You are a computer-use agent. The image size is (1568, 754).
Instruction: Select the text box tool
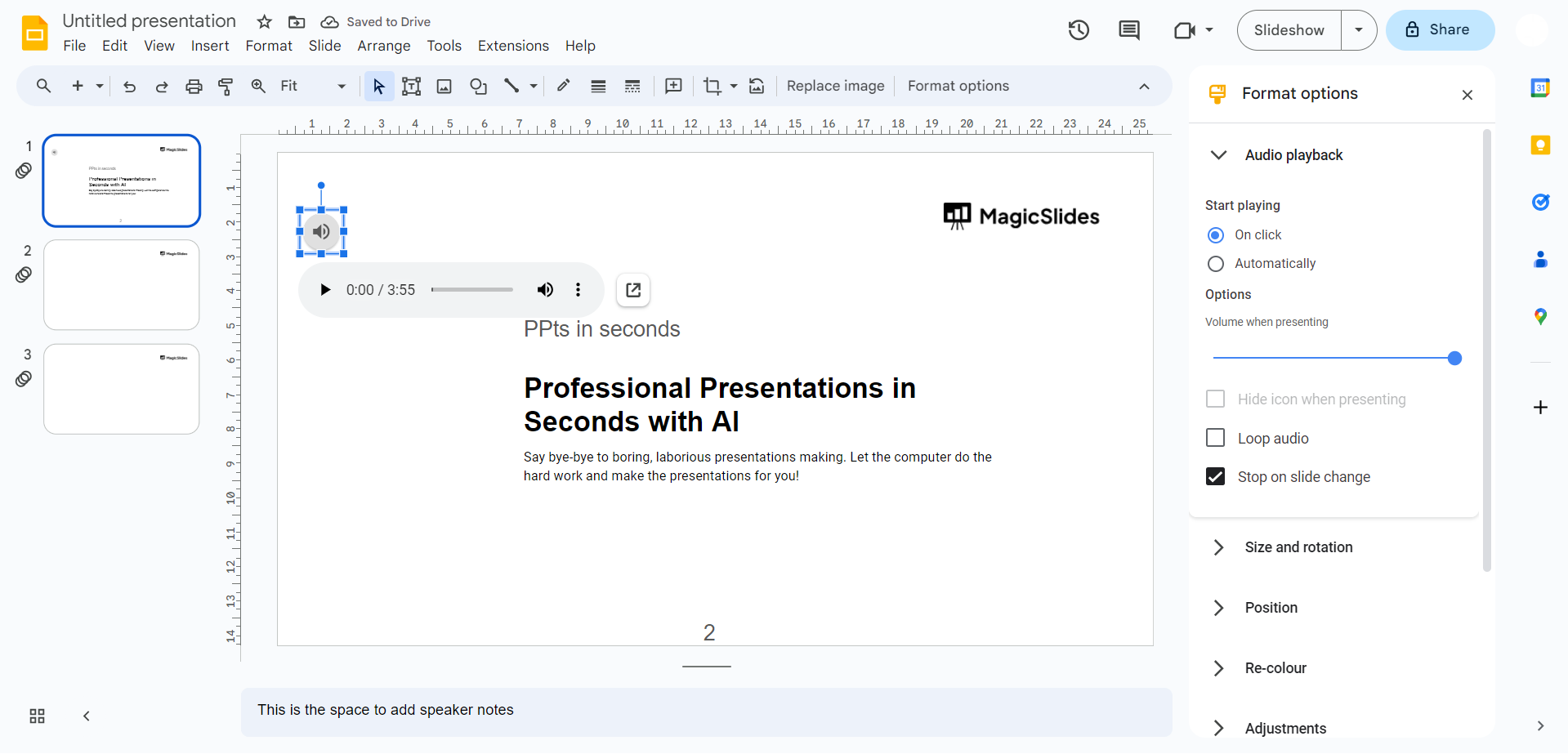coord(411,86)
